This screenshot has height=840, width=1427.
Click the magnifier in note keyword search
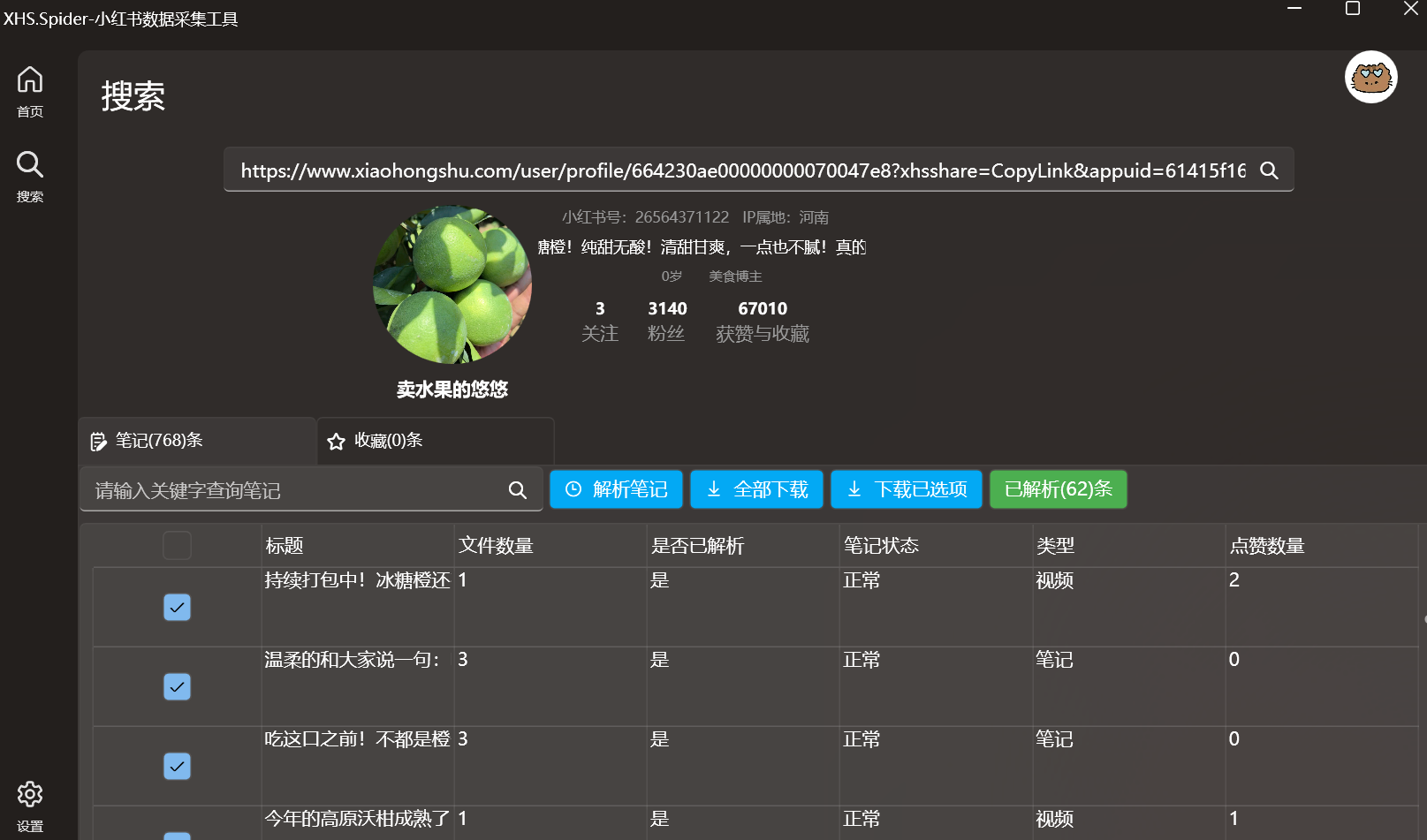[x=518, y=490]
